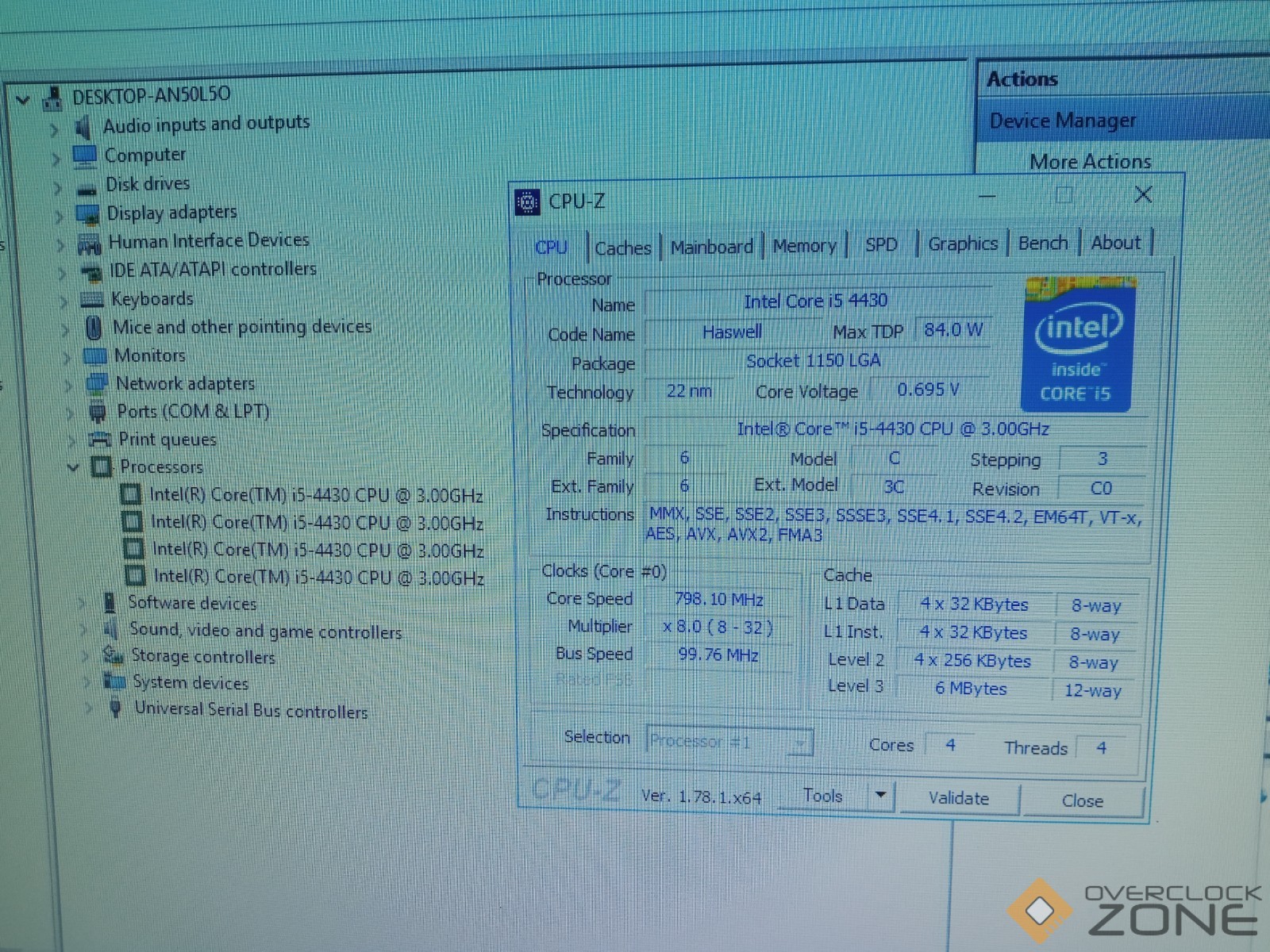Collapse the DESKTOP-AN50L5O root node

[x=23, y=100]
